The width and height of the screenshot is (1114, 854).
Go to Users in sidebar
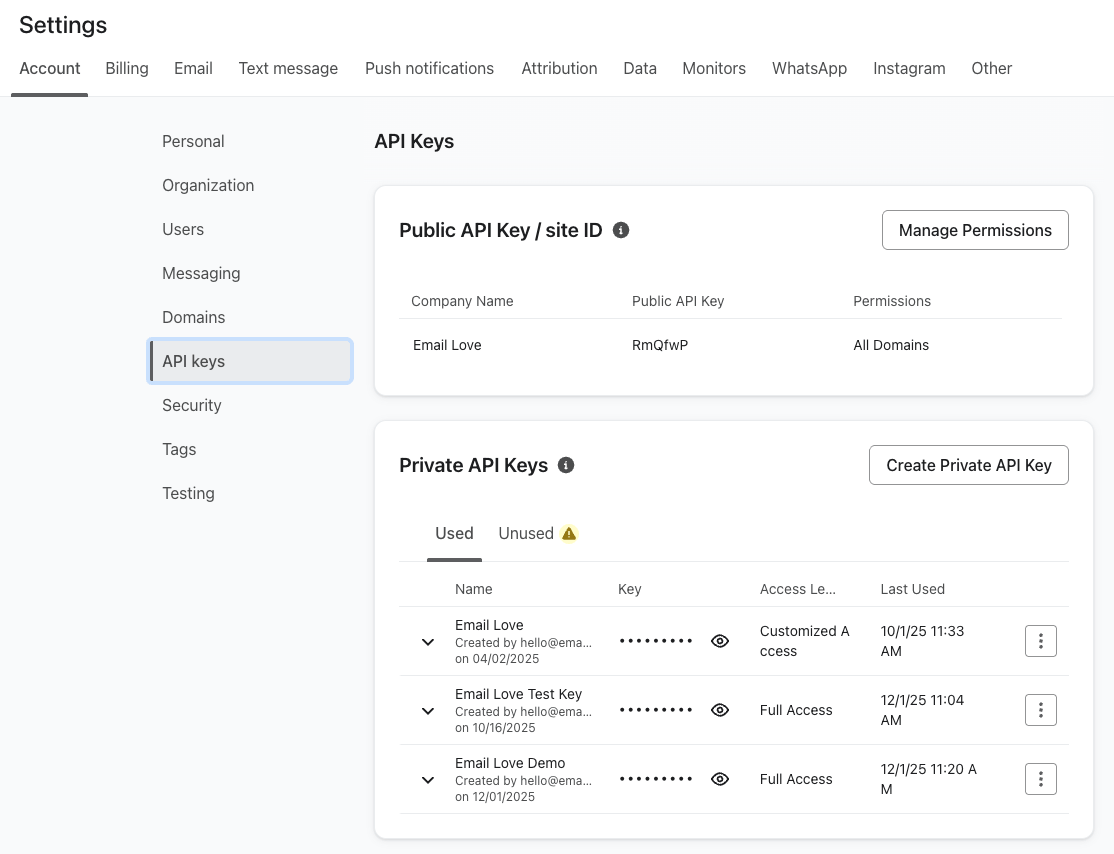pos(183,229)
